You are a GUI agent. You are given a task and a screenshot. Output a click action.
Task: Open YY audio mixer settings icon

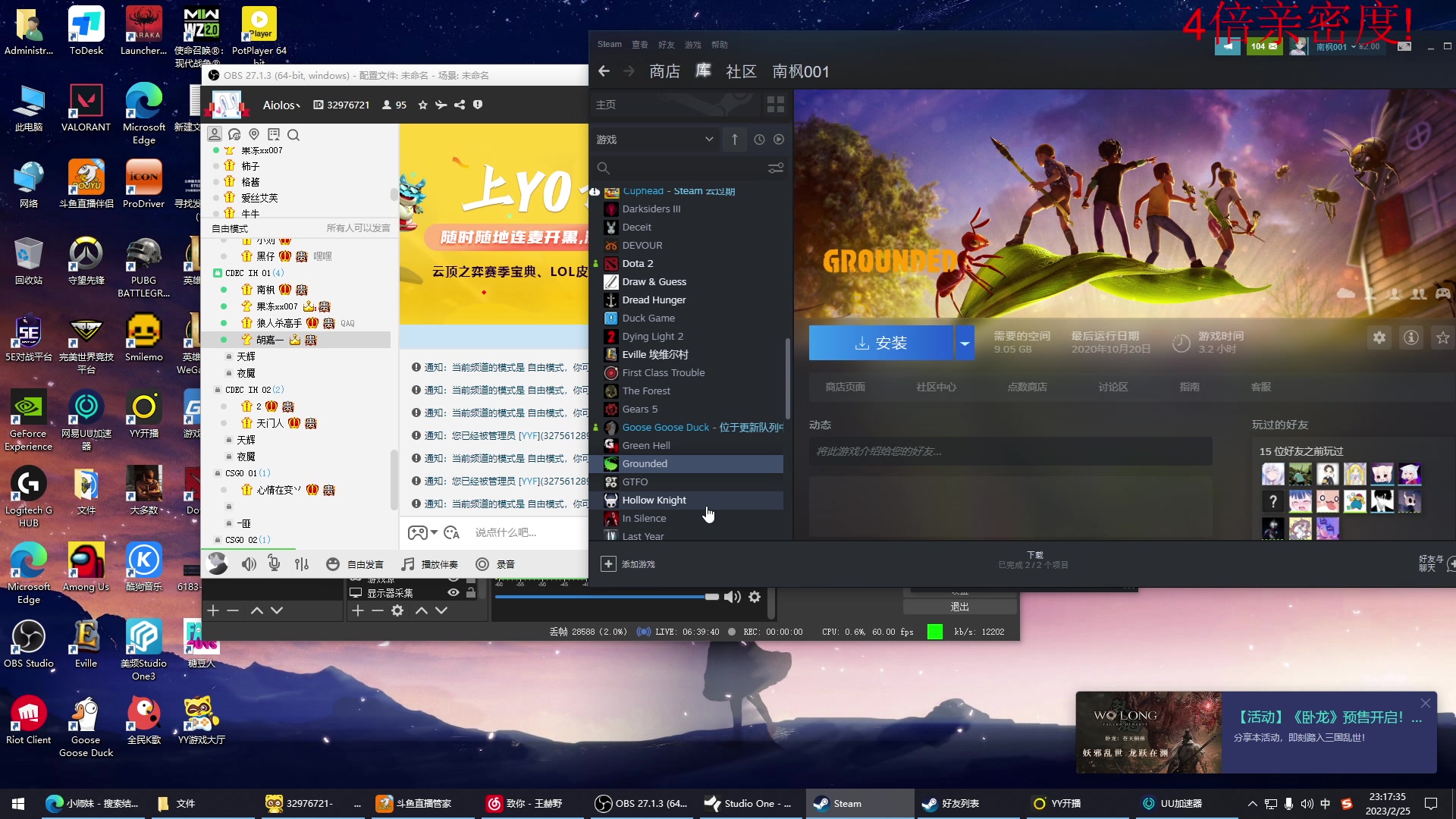pyautogui.click(x=302, y=564)
